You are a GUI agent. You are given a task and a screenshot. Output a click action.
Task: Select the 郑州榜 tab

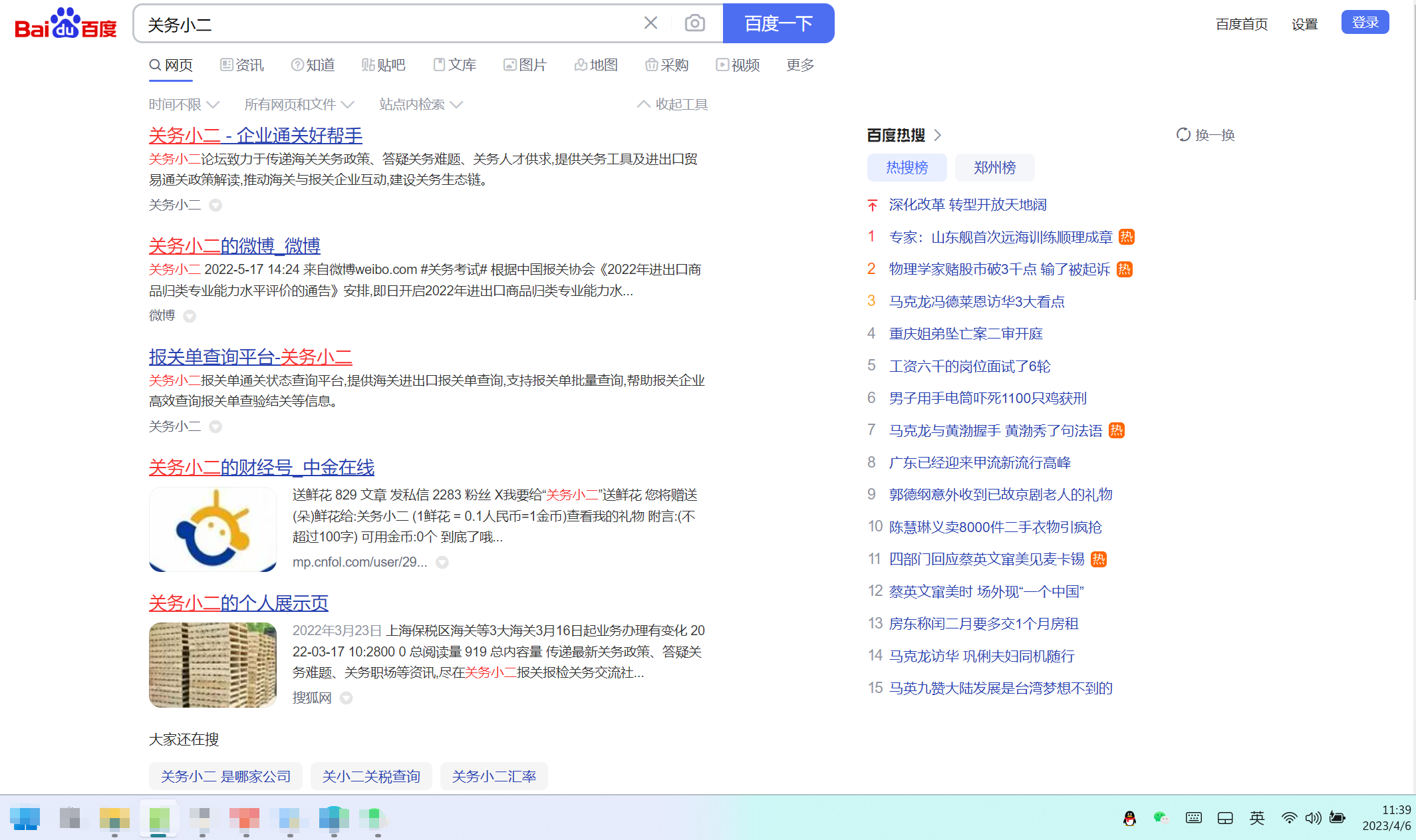[995, 168]
